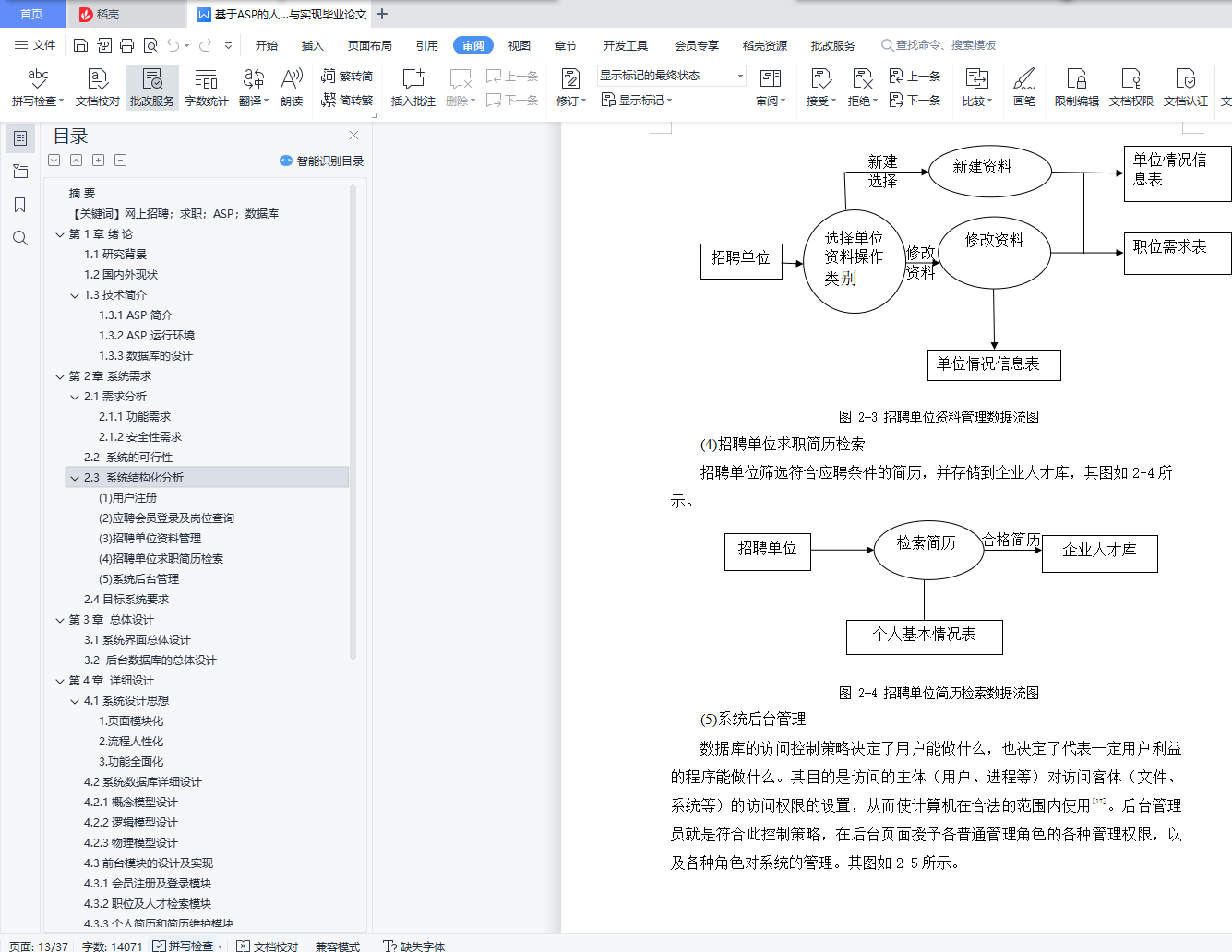Click the 目录 panel down-arrow box icon

point(54,161)
